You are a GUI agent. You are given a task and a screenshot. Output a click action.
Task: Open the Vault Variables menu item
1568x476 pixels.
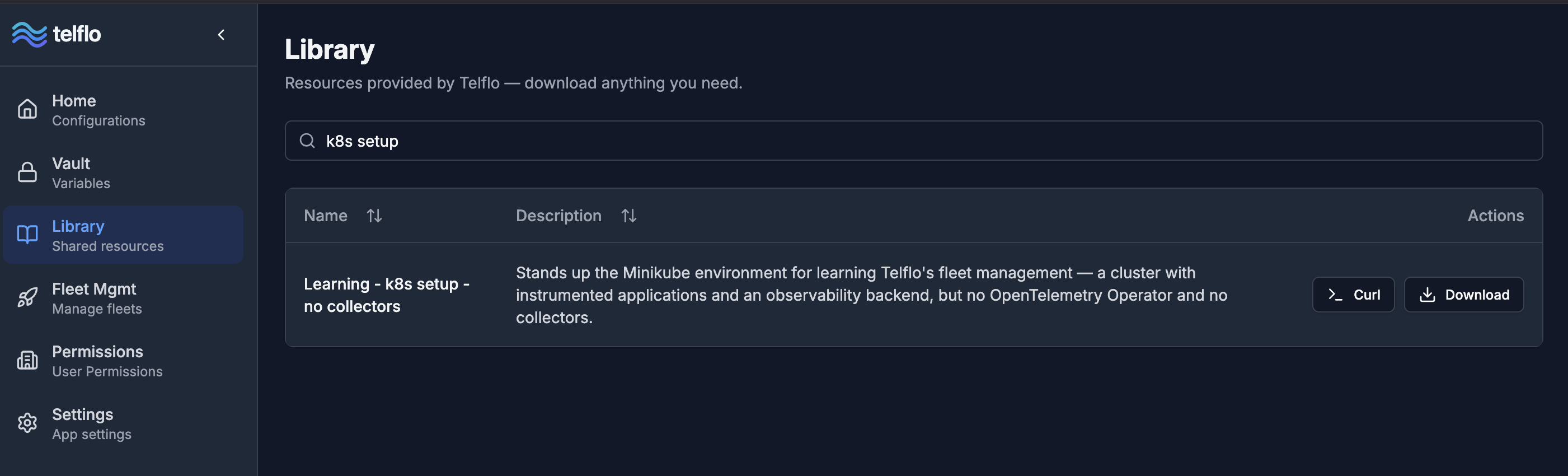[123, 172]
